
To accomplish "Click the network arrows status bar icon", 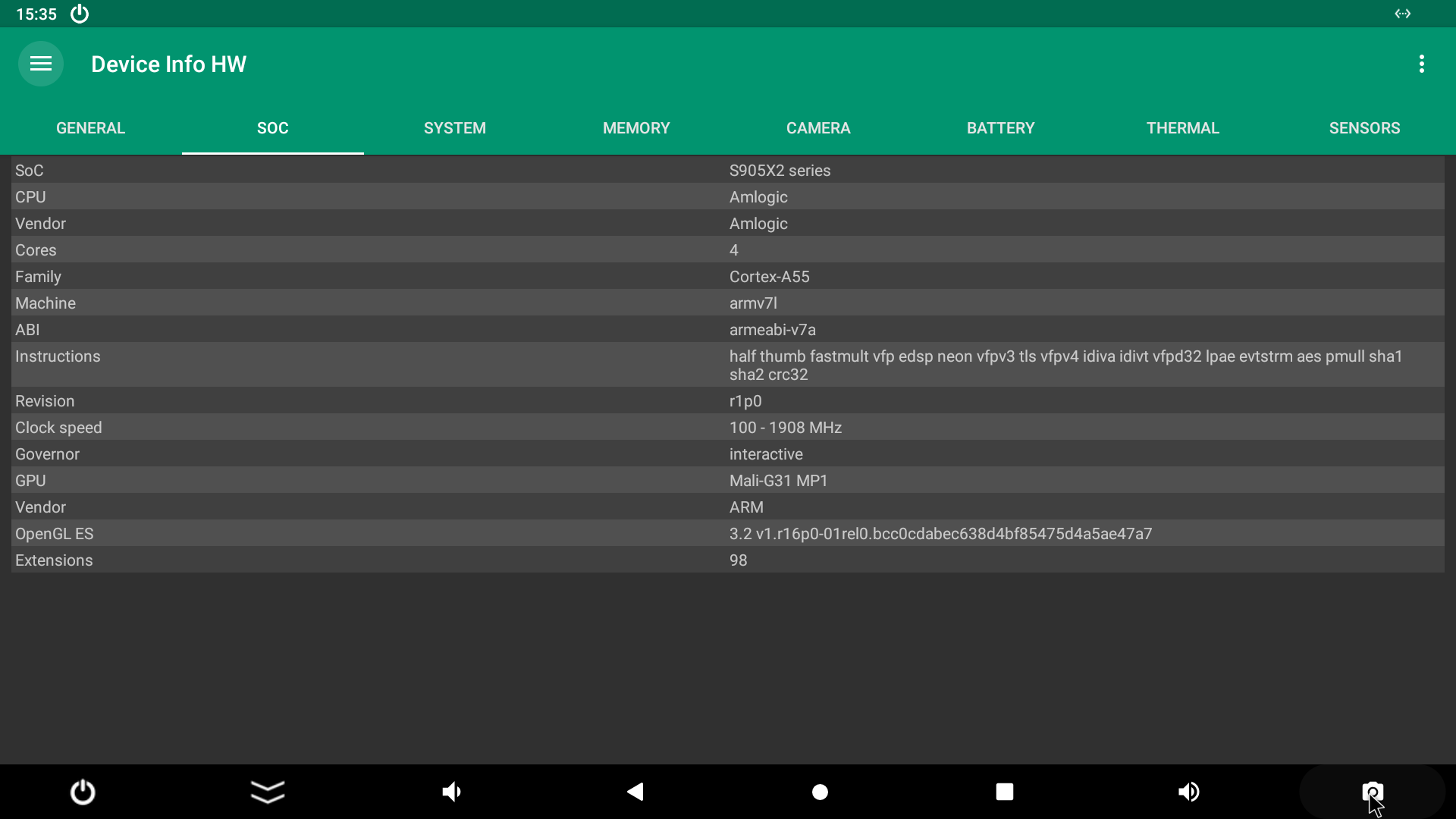I will coord(1402,14).
